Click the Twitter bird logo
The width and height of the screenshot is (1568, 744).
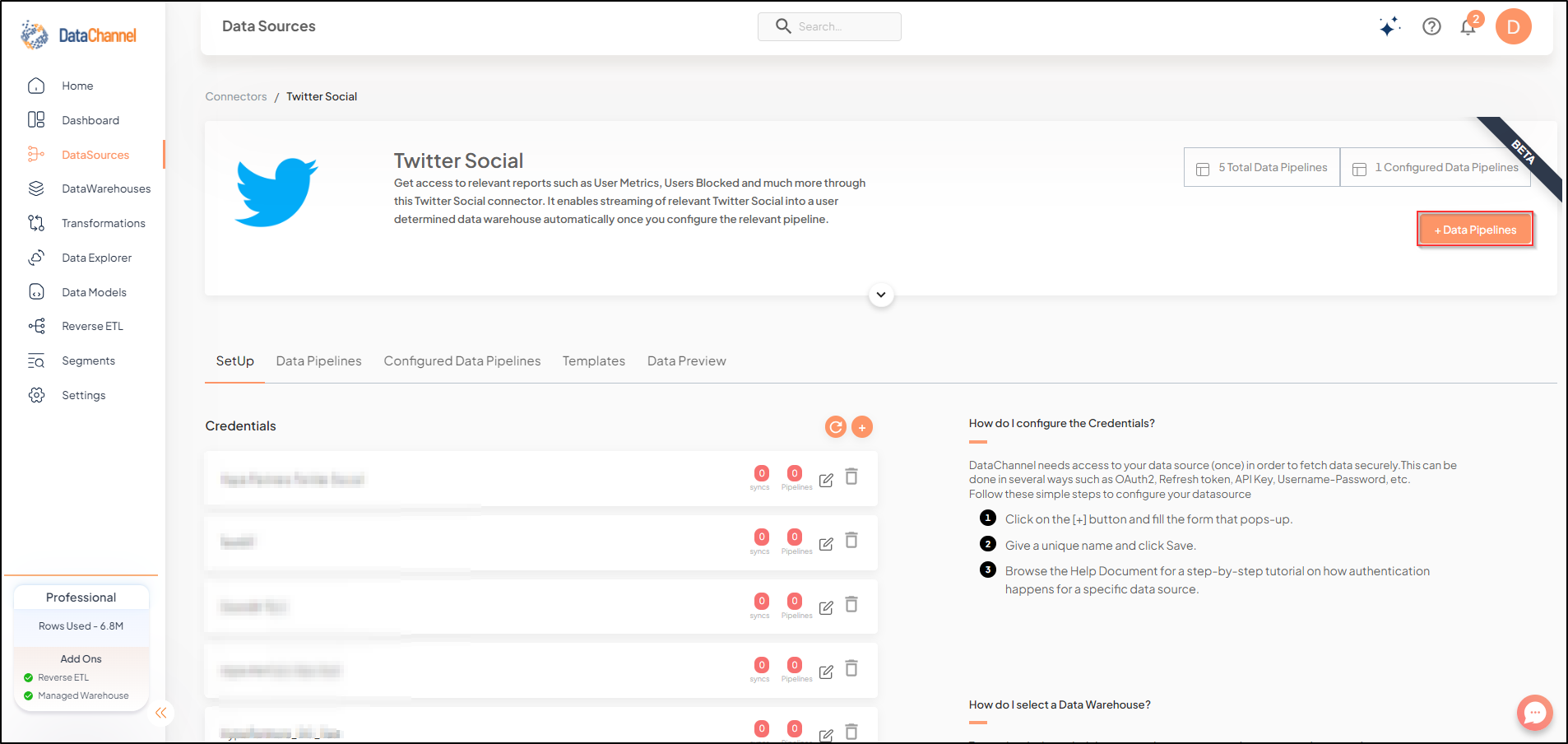click(276, 192)
